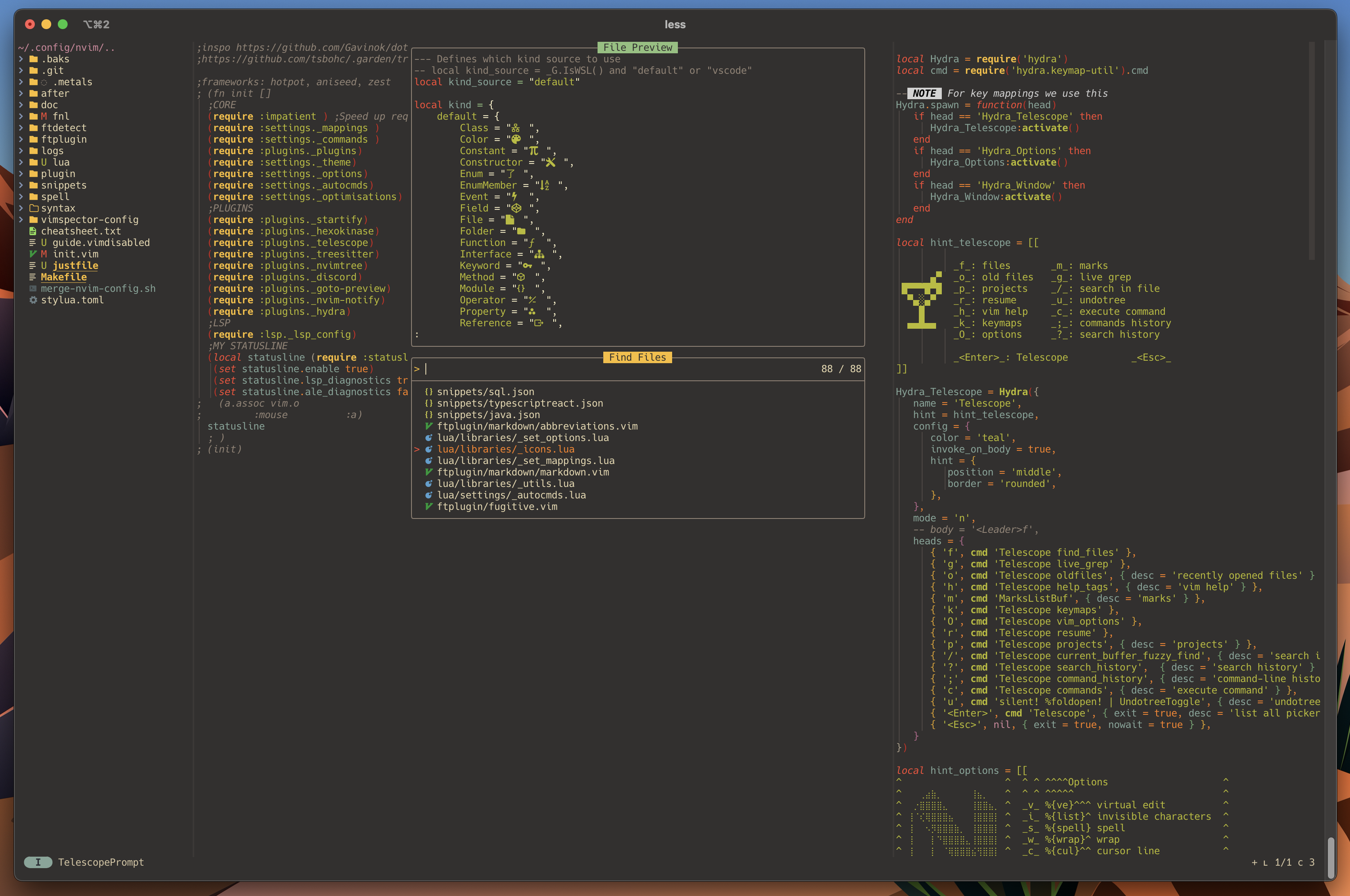Select the justfile entry in tree
Image resolution: width=1350 pixels, height=896 pixels.
75,266
